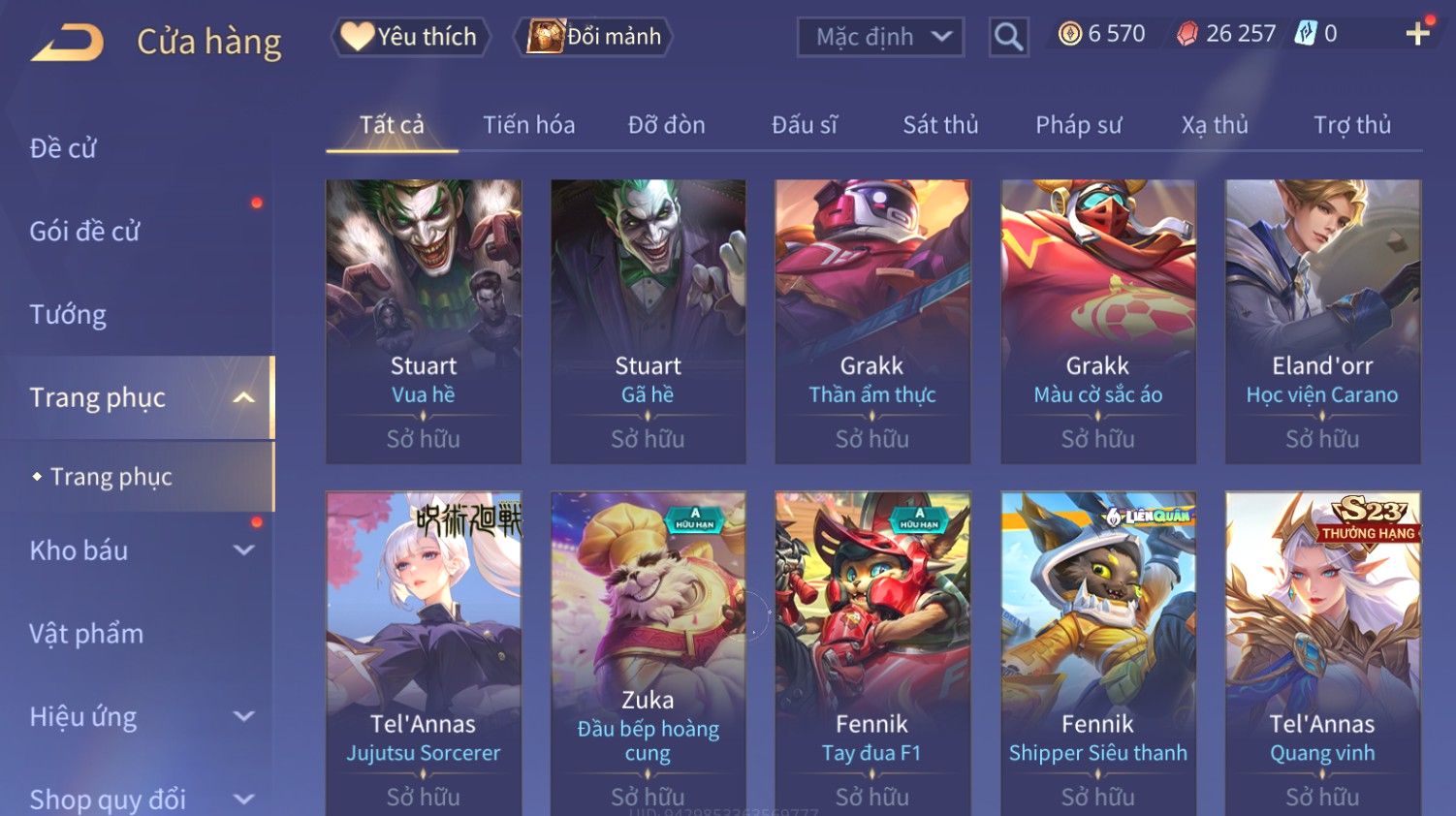This screenshot has height=816, width=1456.
Task: Select the Tel'Annas Quang vinh skin card
Action: [1322, 653]
